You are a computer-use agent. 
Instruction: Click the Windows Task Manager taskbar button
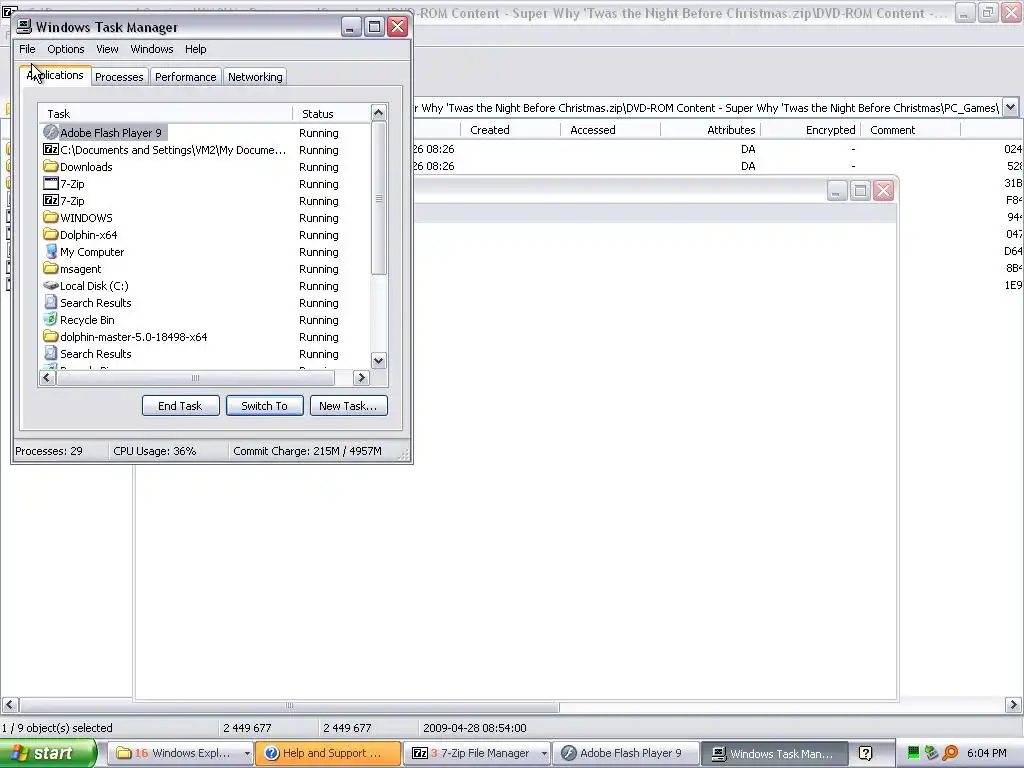[775, 754]
